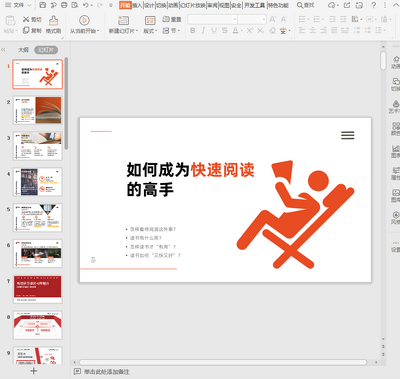Switch to the 插入 (Insert) tab

point(137,5)
